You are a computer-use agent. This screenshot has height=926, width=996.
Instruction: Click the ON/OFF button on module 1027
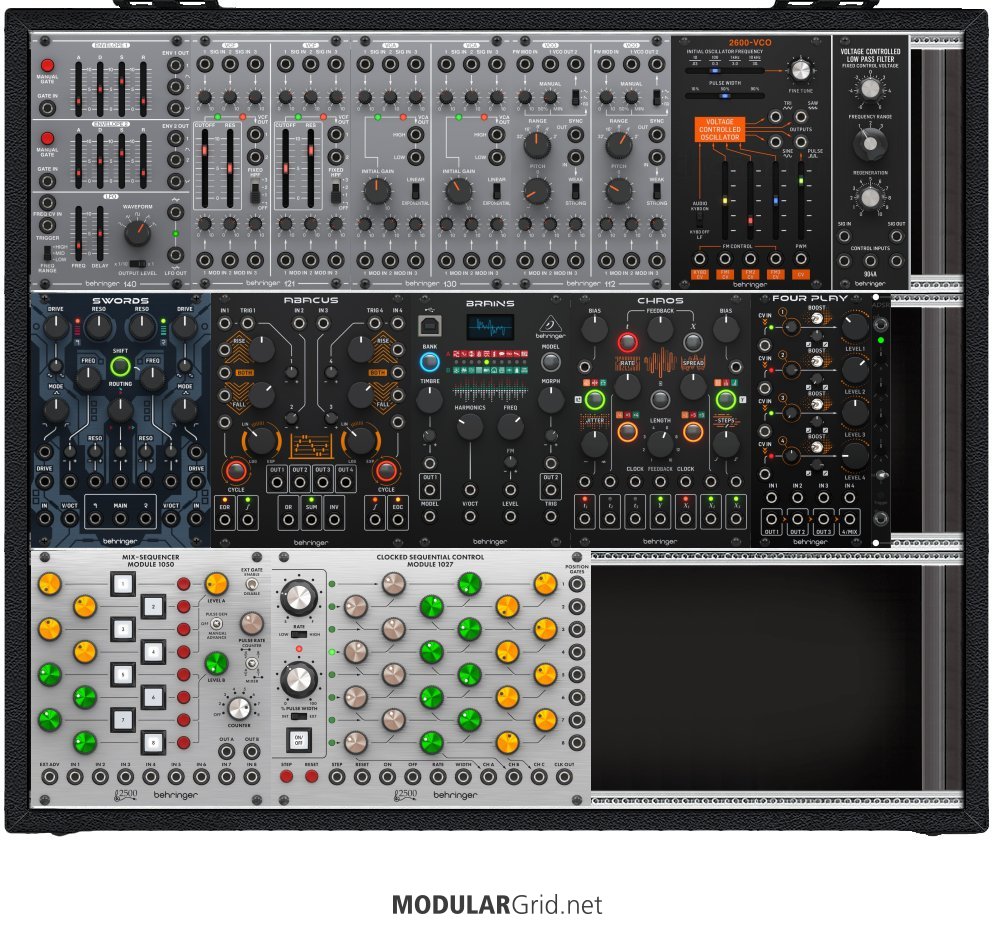[299, 739]
